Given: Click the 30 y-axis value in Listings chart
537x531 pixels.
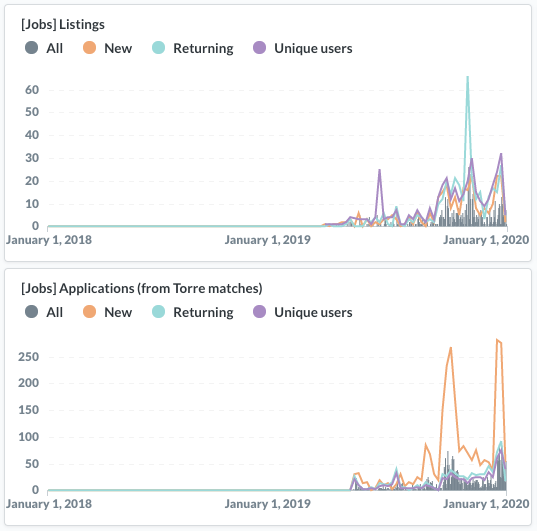Looking at the screenshot, I should pos(32,158).
